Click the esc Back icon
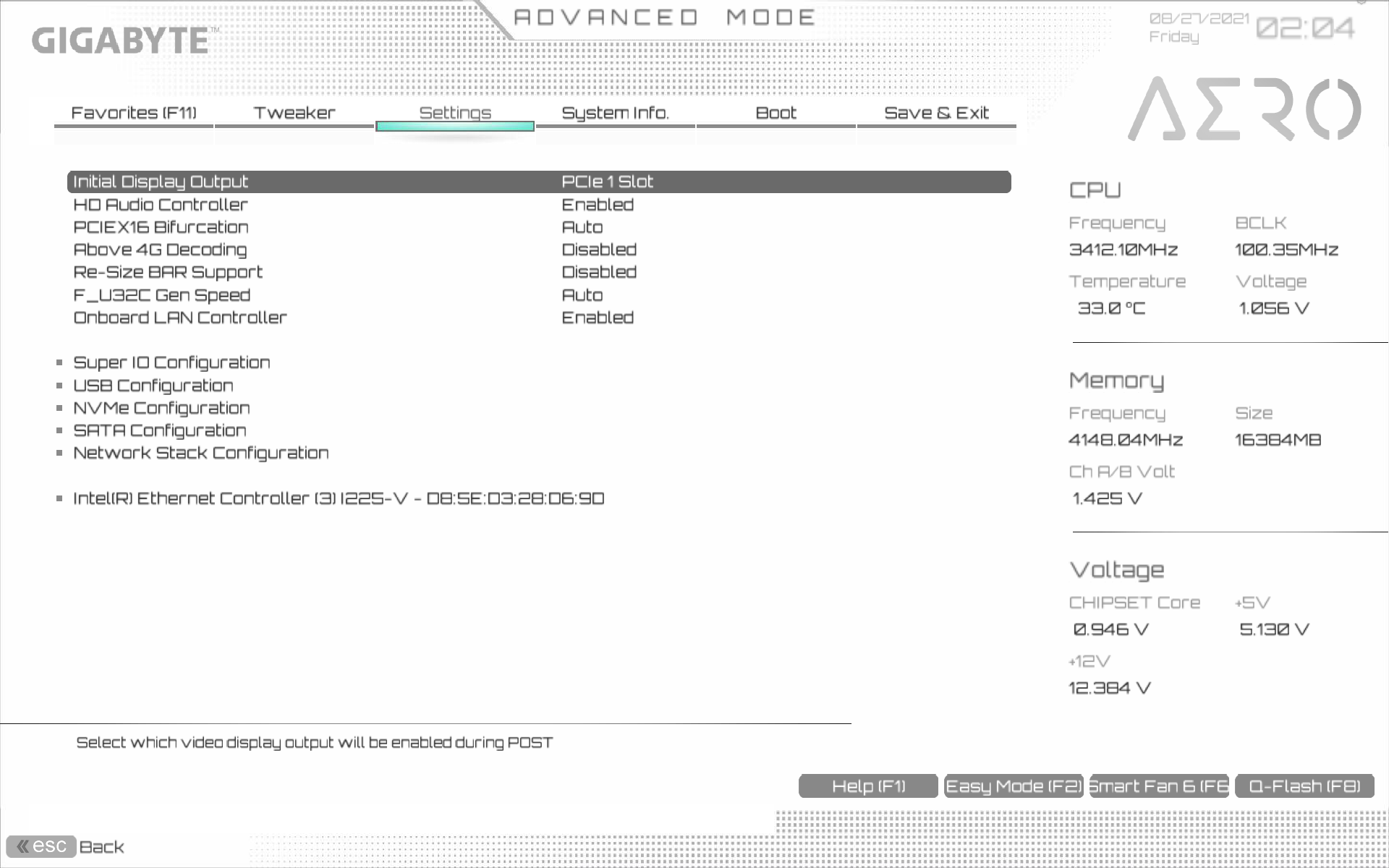The width and height of the screenshot is (1389, 868). [x=41, y=846]
